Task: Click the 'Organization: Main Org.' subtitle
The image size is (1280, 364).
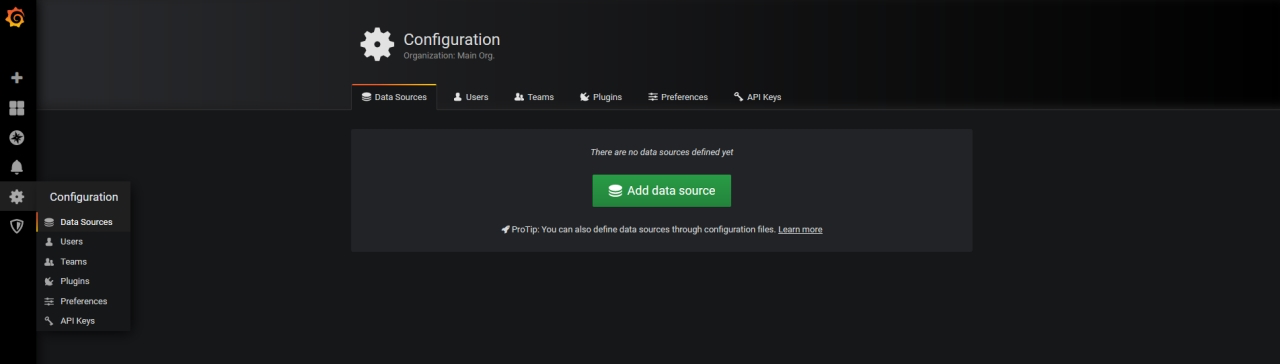Action: [x=449, y=56]
